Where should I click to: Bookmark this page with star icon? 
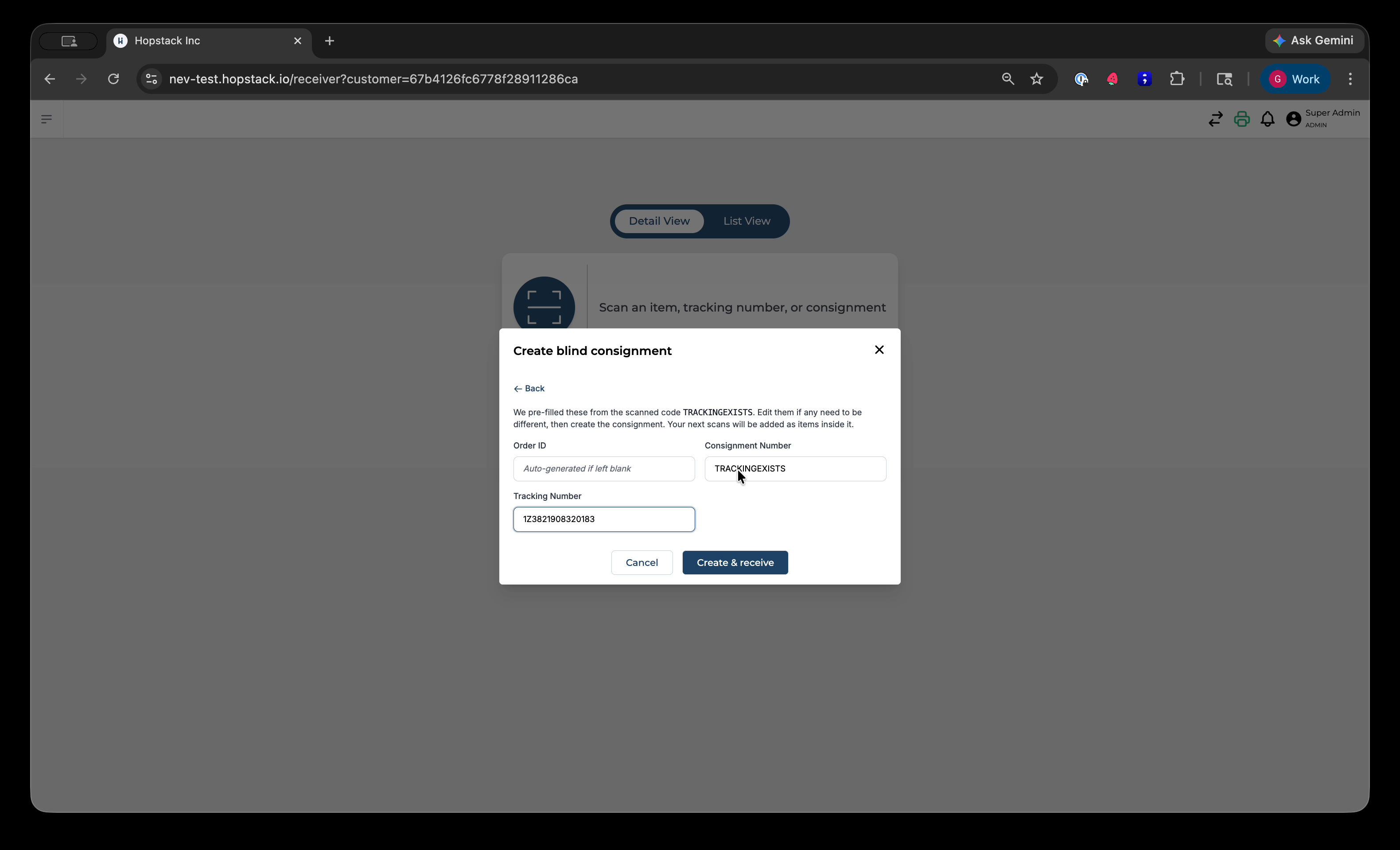(x=1037, y=79)
